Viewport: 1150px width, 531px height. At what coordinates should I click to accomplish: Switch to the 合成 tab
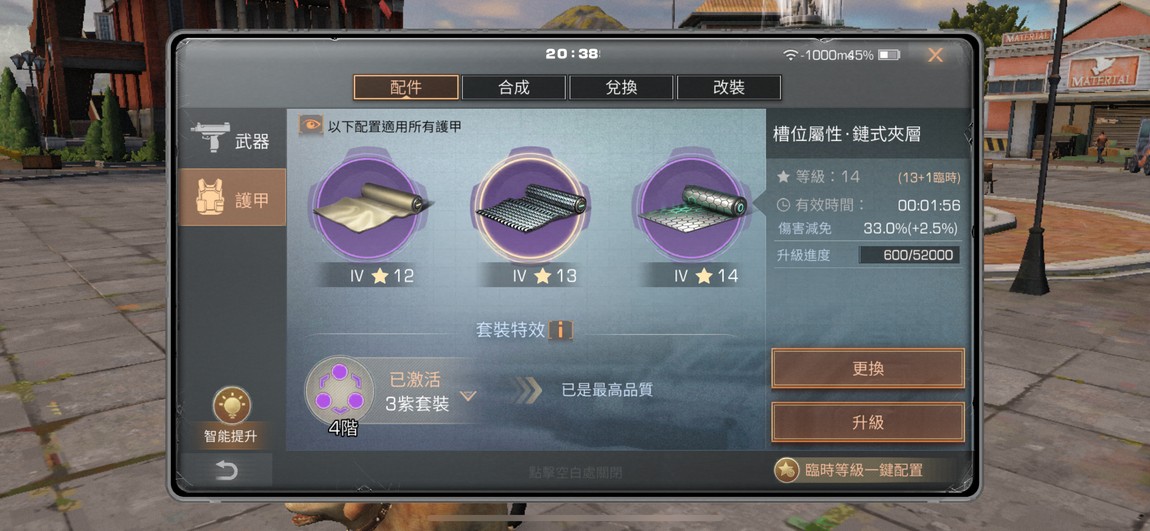[x=513, y=87]
